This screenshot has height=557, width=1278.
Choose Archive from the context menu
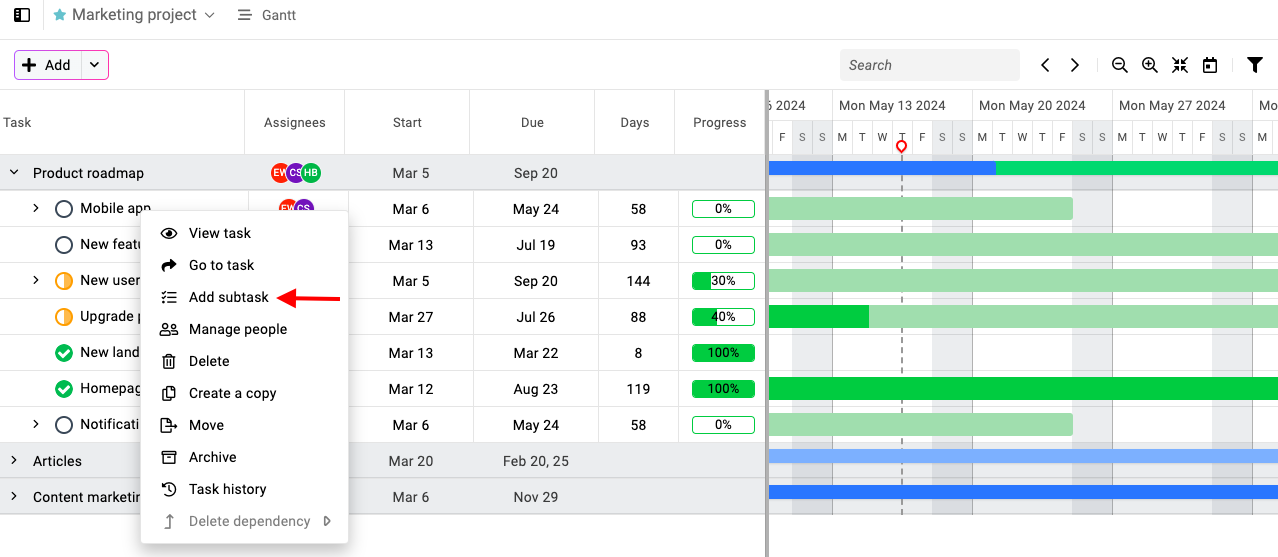tap(213, 457)
